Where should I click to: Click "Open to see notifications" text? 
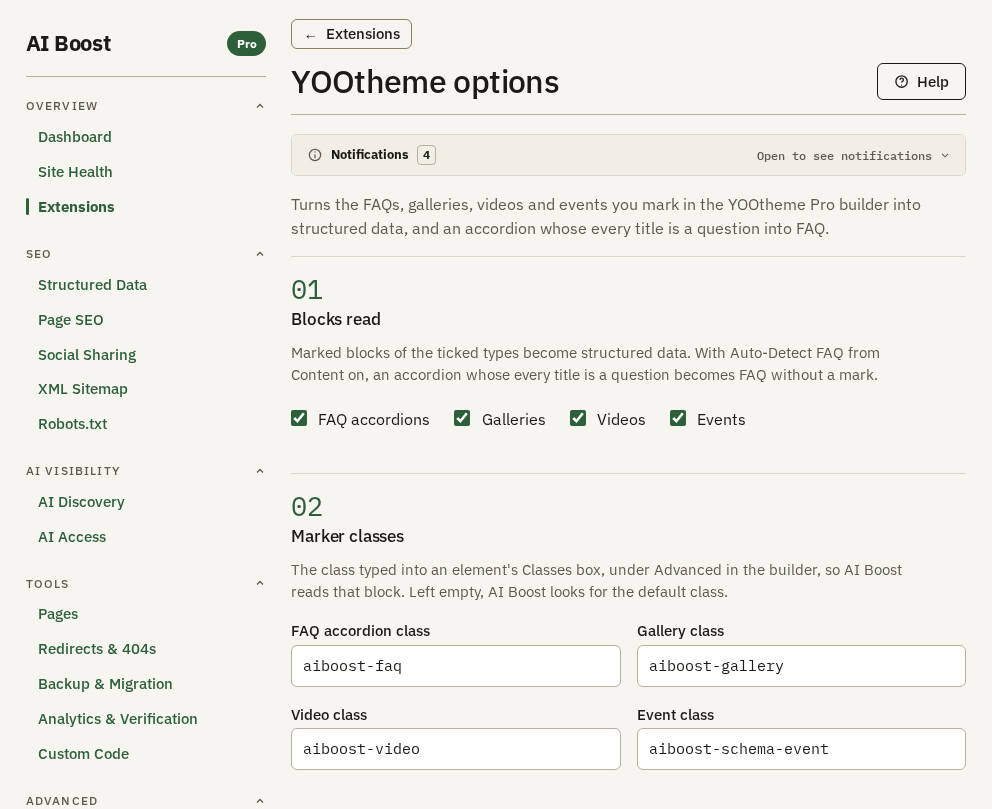(x=844, y=156)
